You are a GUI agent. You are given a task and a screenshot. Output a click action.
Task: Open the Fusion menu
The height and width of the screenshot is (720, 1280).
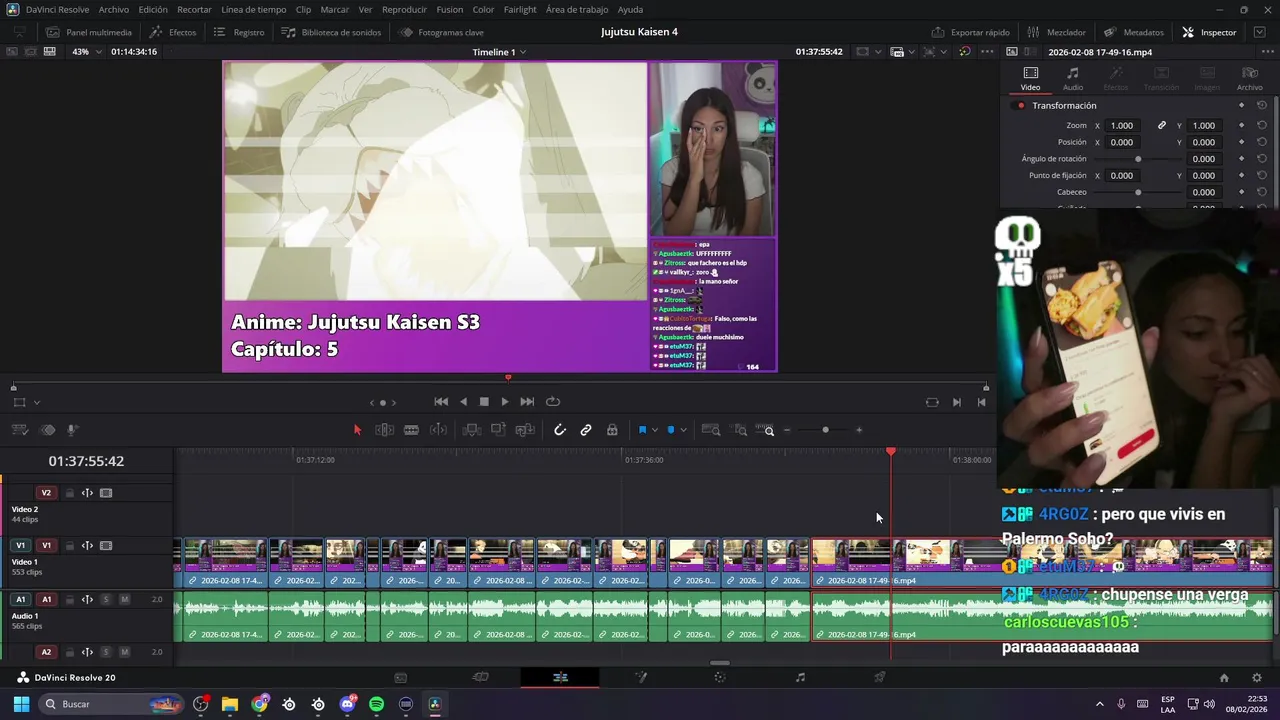tap(450, 9)
